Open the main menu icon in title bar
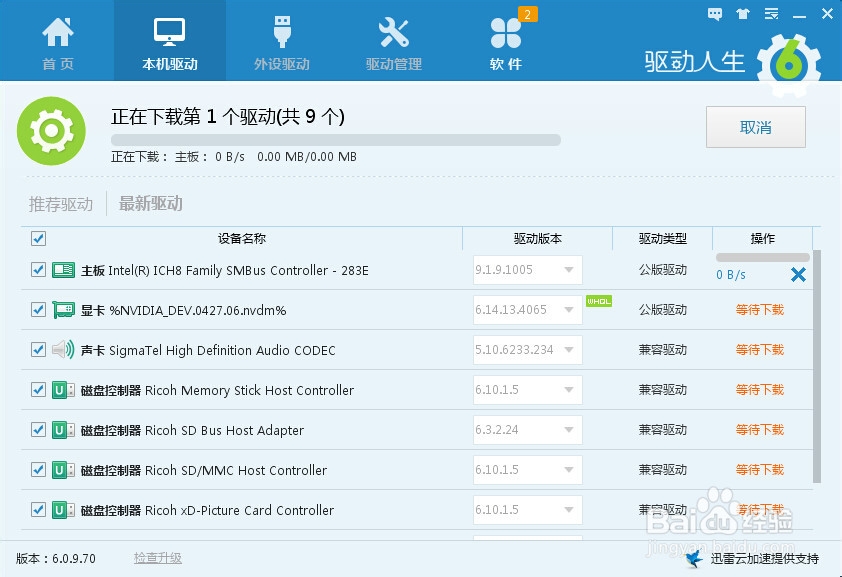 click(772, 14)
